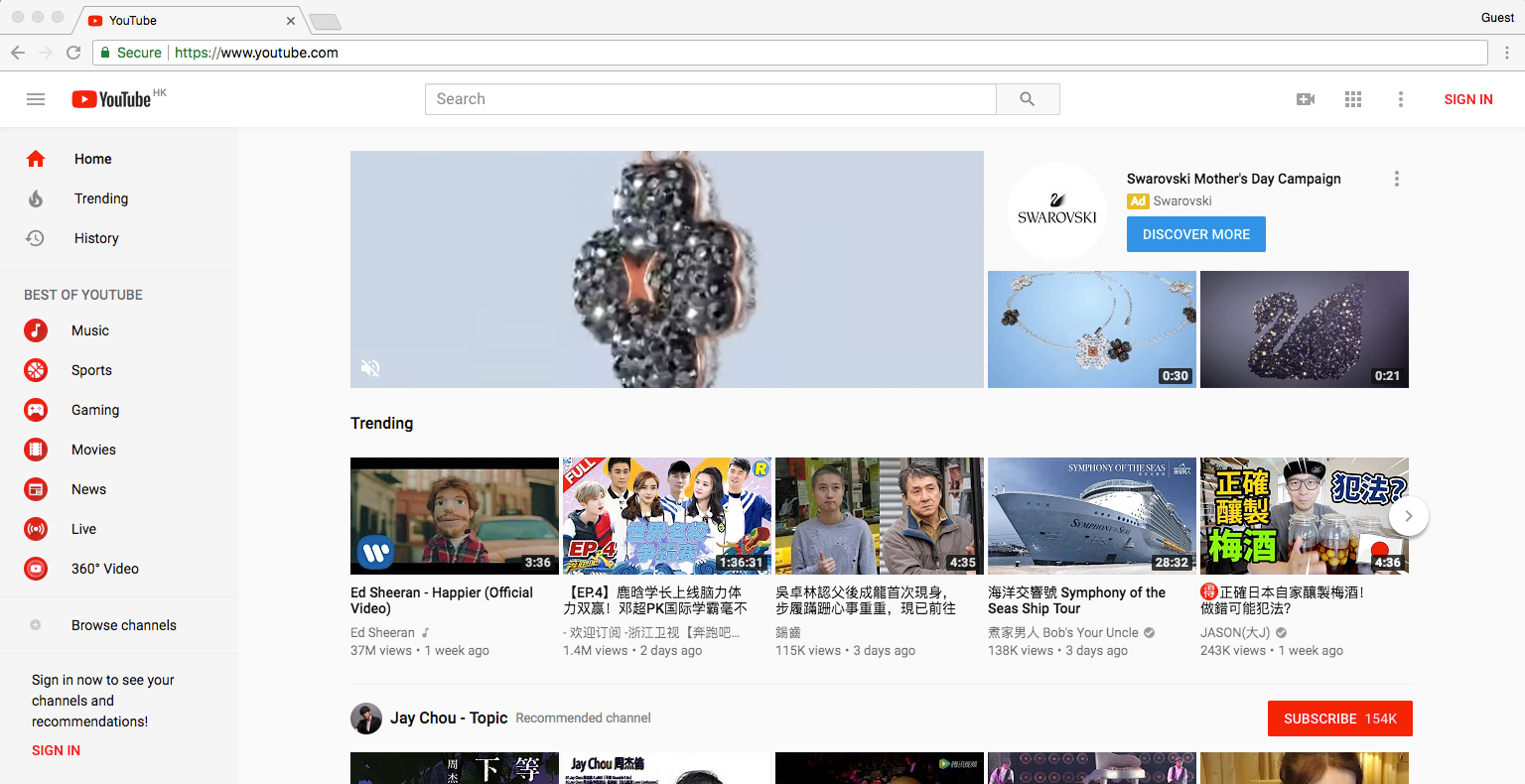This screenshot has width=1525, height=784.
Task: Click the Guest profile label
Action: 1497,17
